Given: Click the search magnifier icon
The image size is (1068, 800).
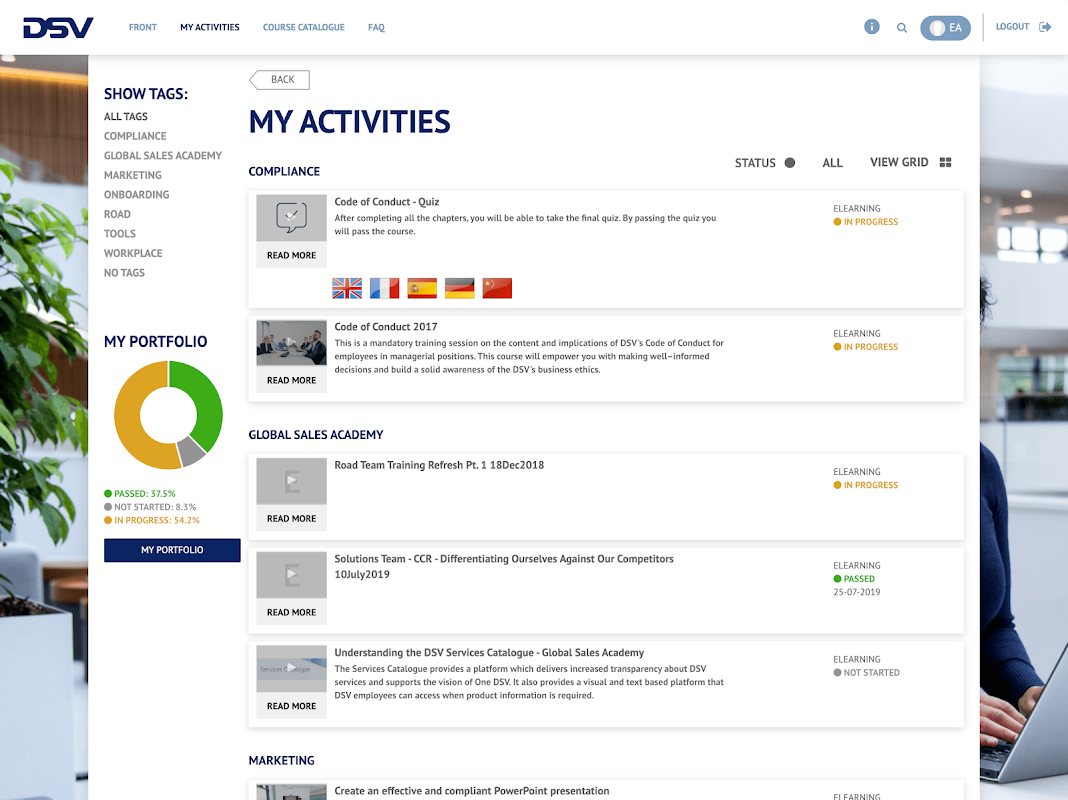Looking at the screenshot, I should (x=902, y=28).
